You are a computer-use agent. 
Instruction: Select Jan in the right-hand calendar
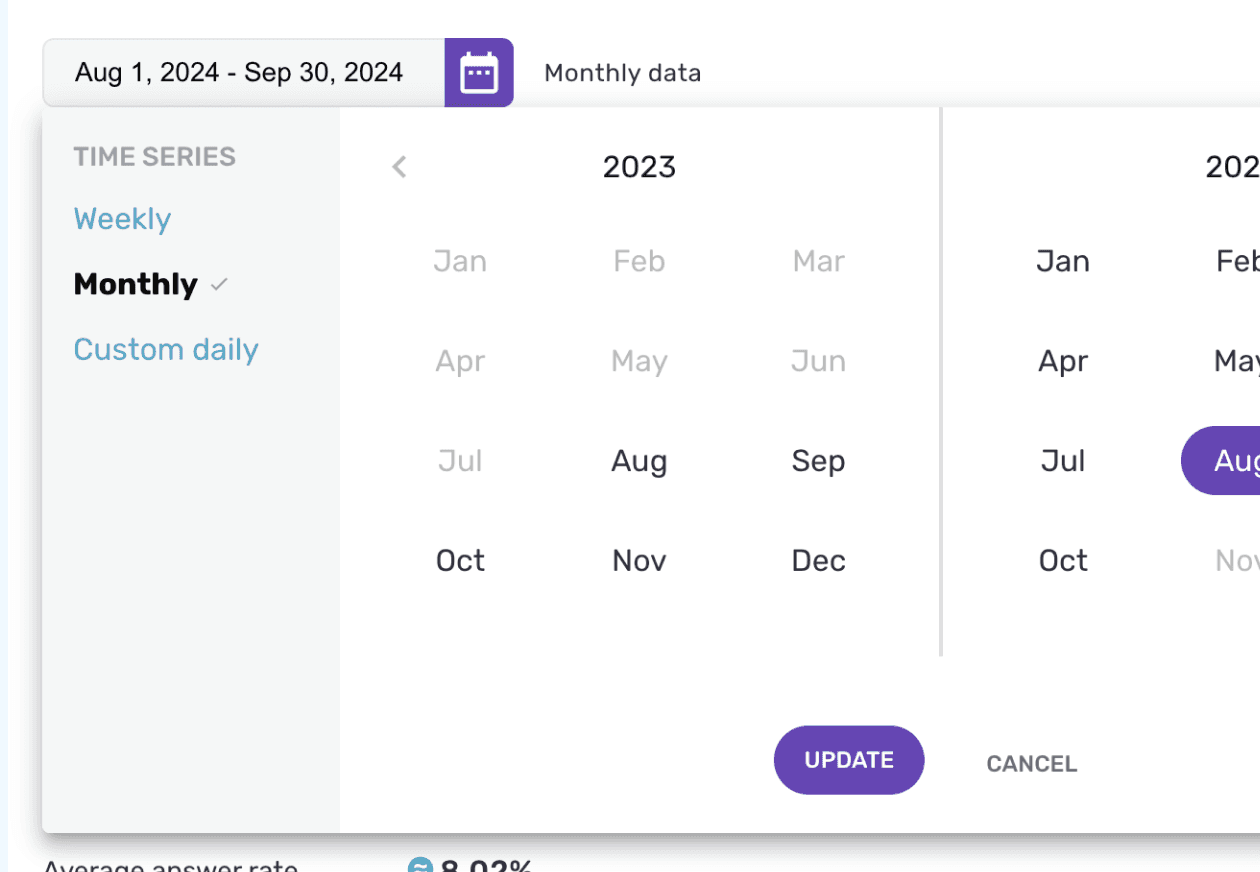(1063, 261)
